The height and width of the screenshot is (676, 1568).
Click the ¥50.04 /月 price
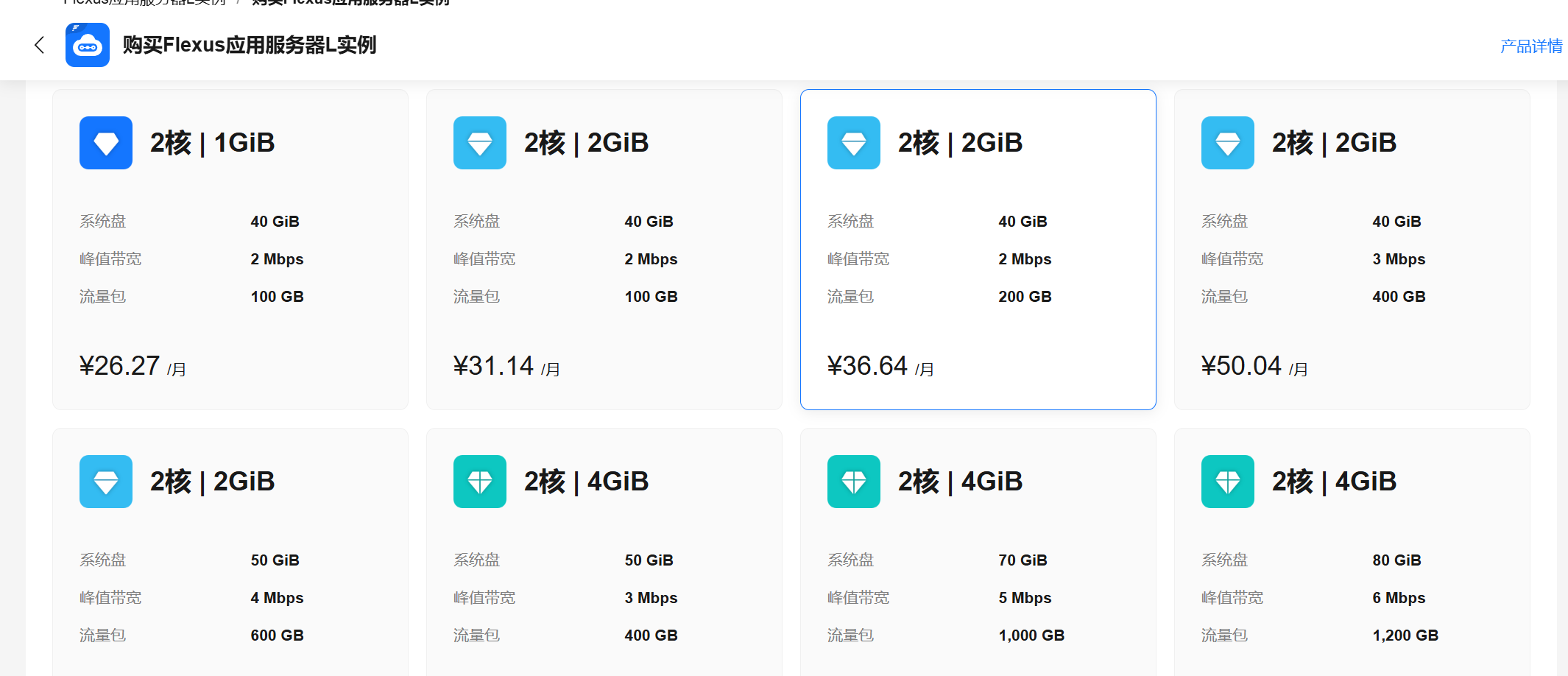[x=1254, y=366]
